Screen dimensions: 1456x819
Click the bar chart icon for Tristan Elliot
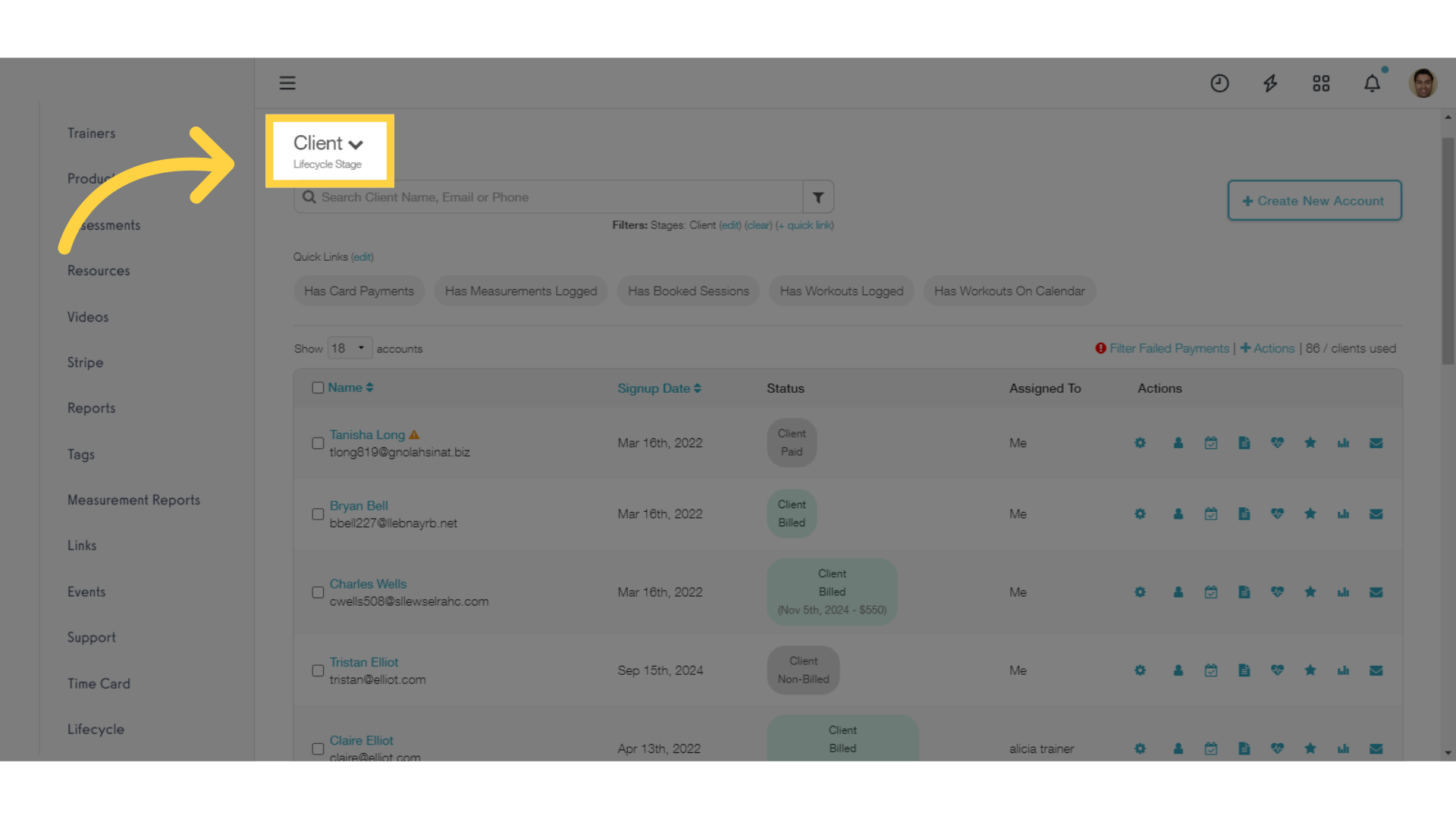(1344, 670)
